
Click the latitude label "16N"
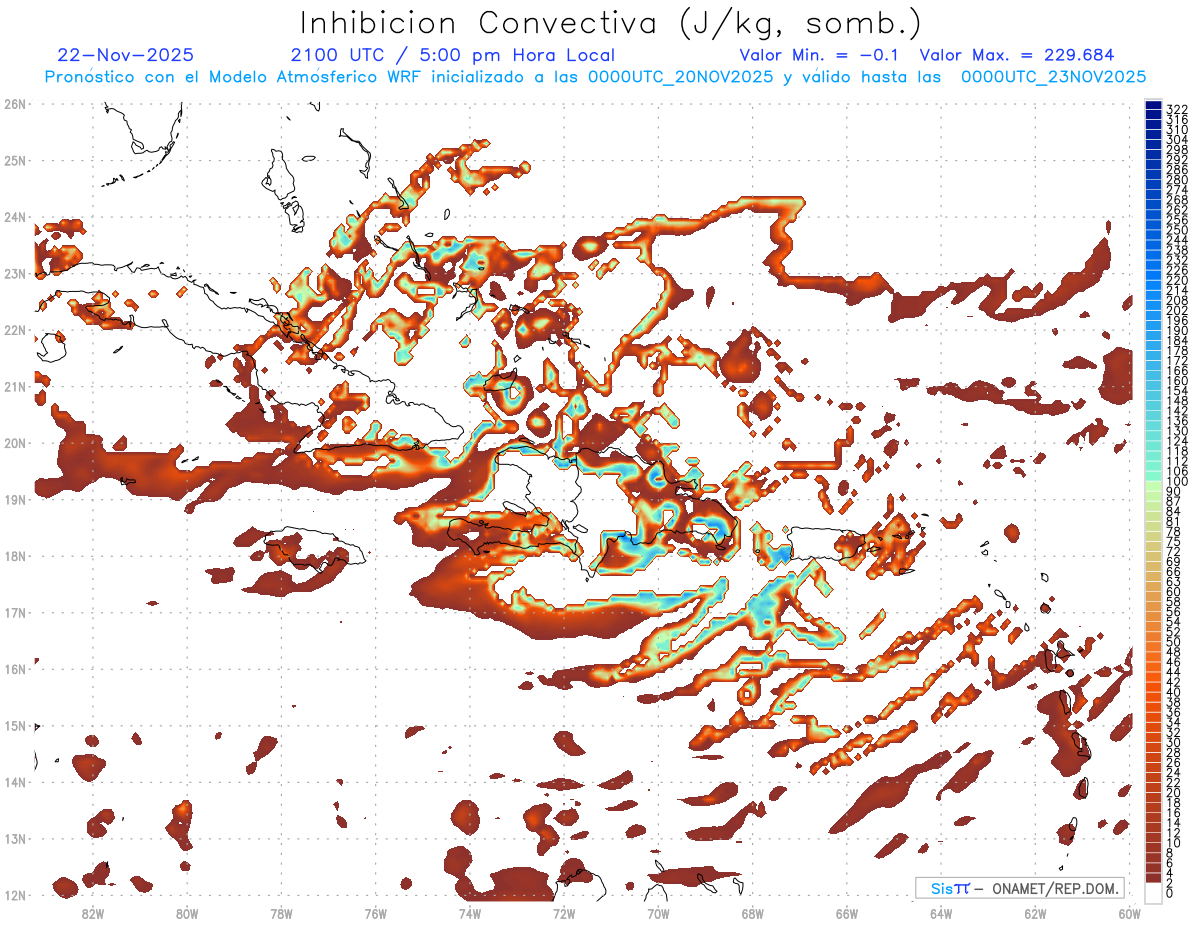click(14, 669)
